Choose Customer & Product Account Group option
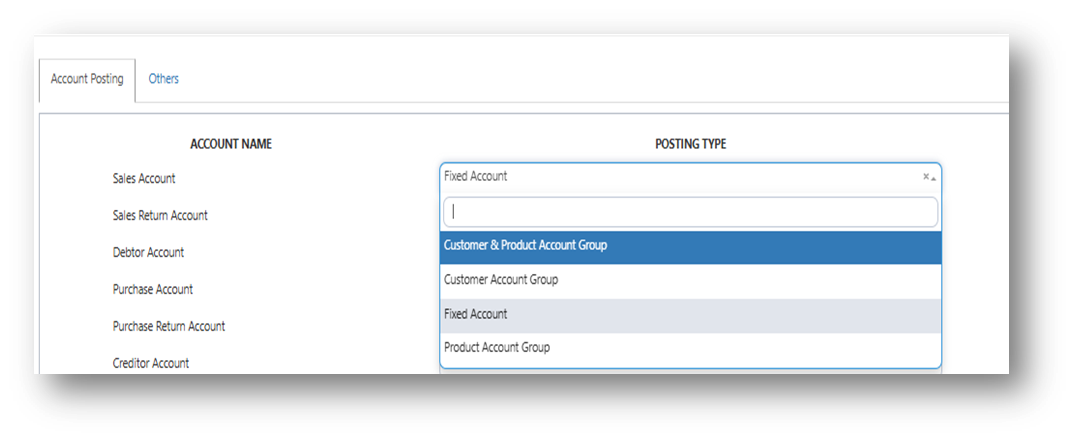The width and height of the screenshot is (1075, 440). coord(690,247)
